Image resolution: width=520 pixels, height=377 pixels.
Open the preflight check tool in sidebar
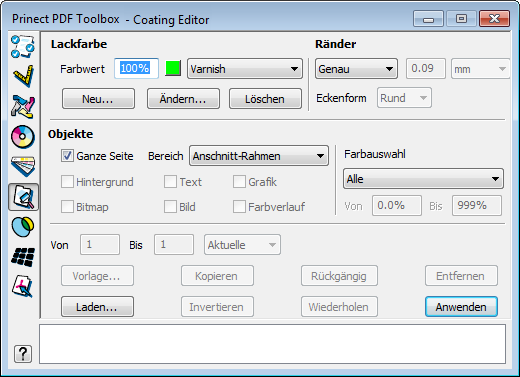coord(23,47)
